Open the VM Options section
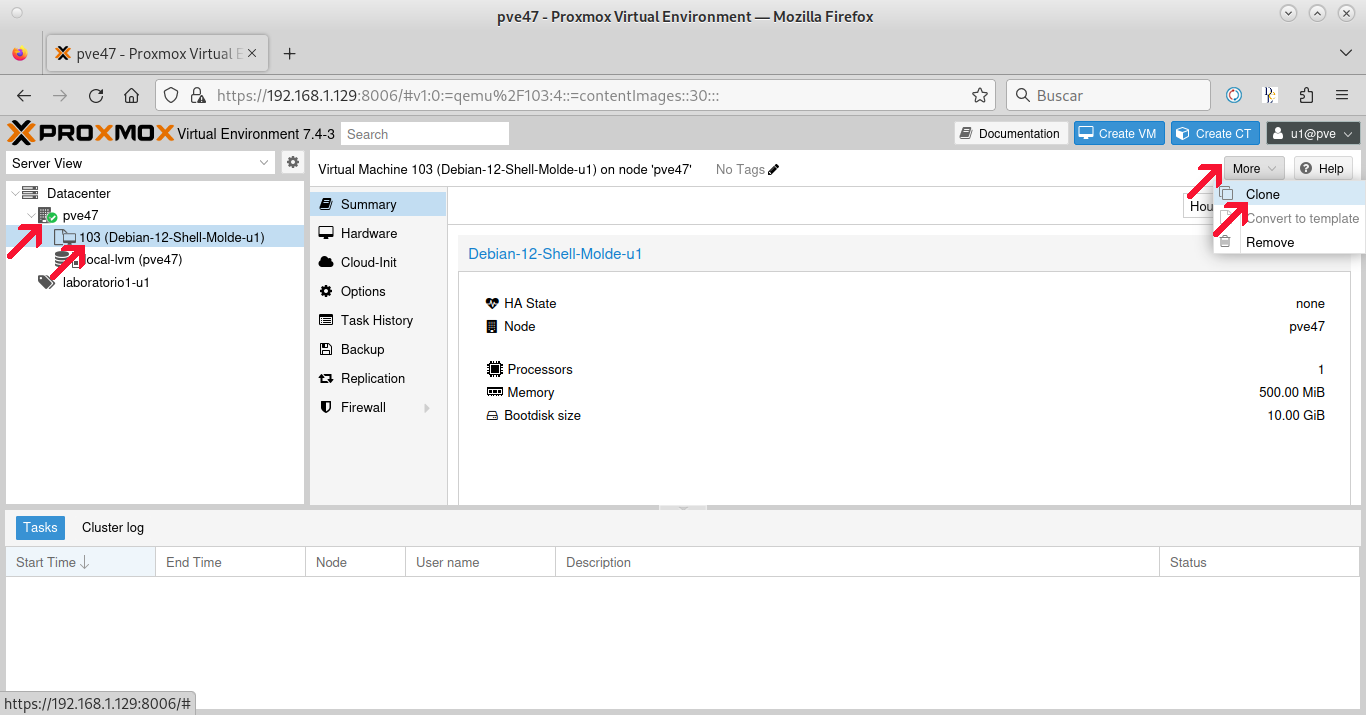 (378, 291)
